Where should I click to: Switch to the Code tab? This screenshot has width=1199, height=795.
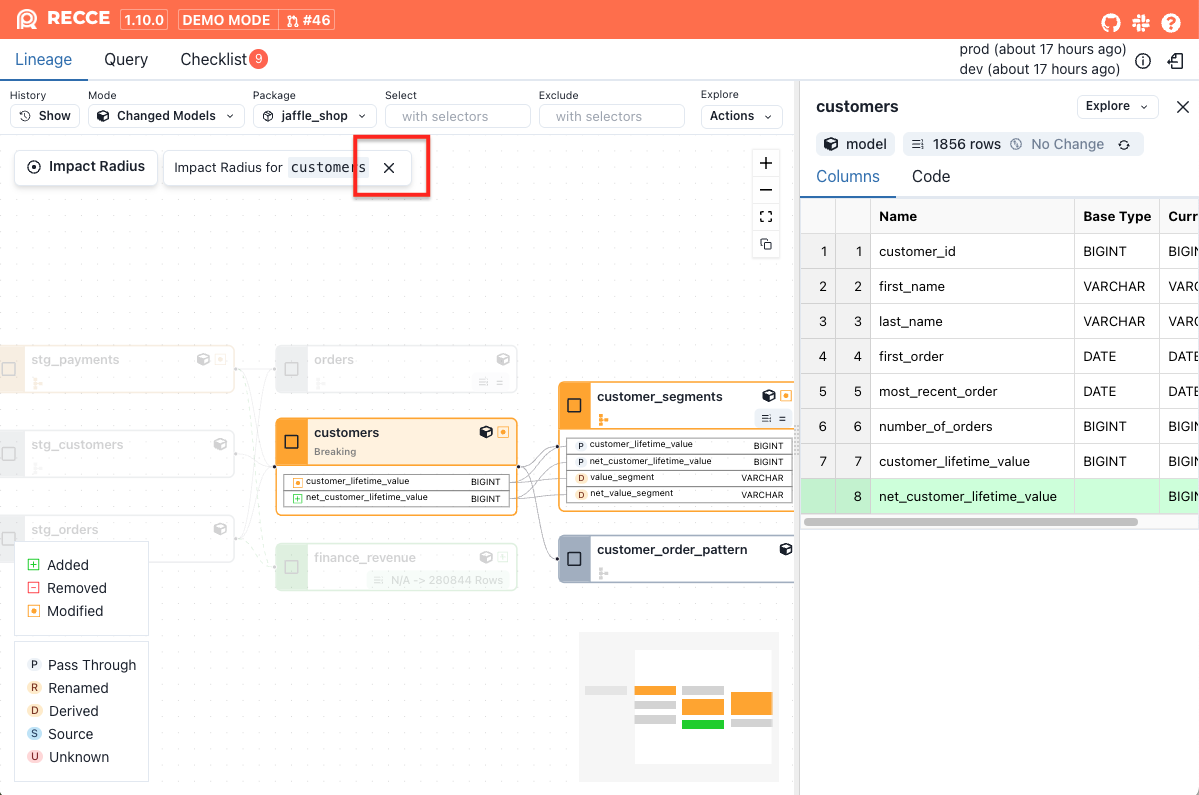(931, 177)
